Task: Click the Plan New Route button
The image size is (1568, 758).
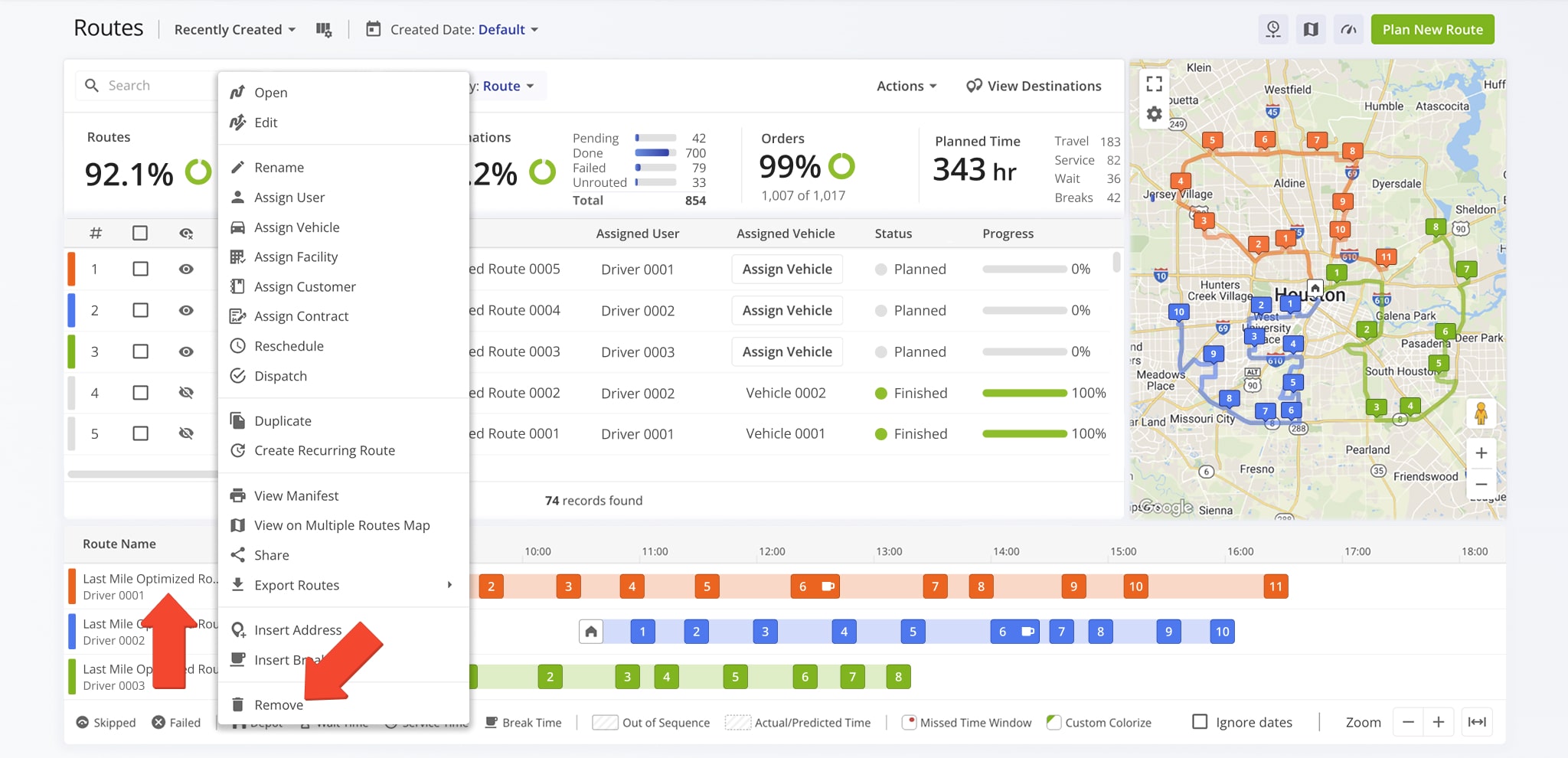Action: click(1432, 29)
